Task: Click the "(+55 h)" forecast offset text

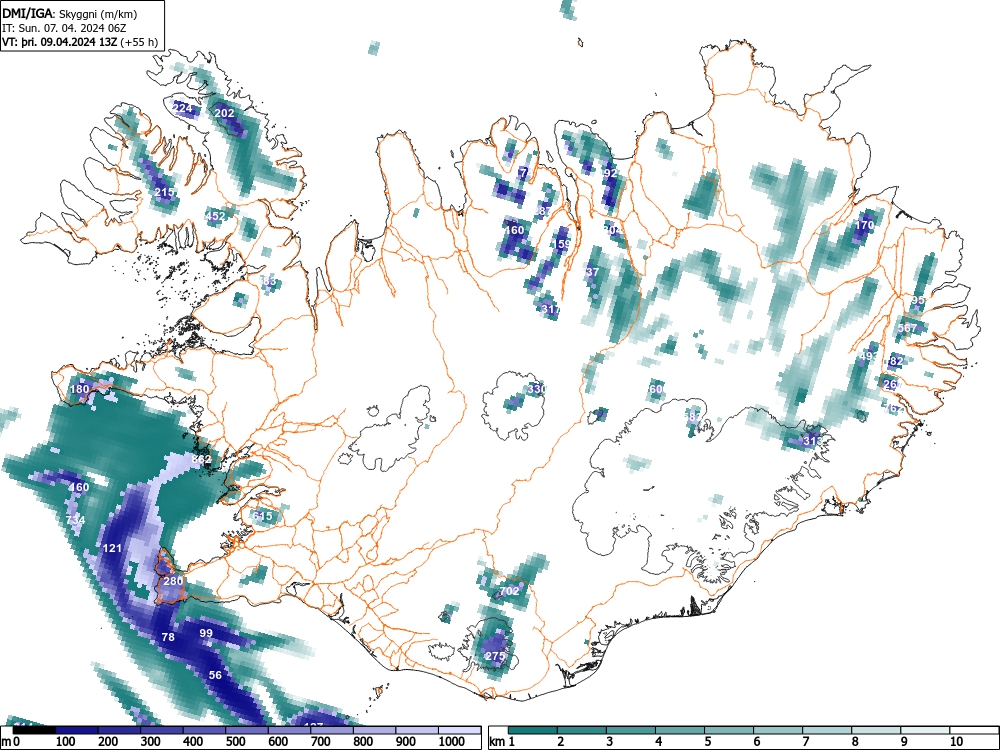Action: [139, 43]
